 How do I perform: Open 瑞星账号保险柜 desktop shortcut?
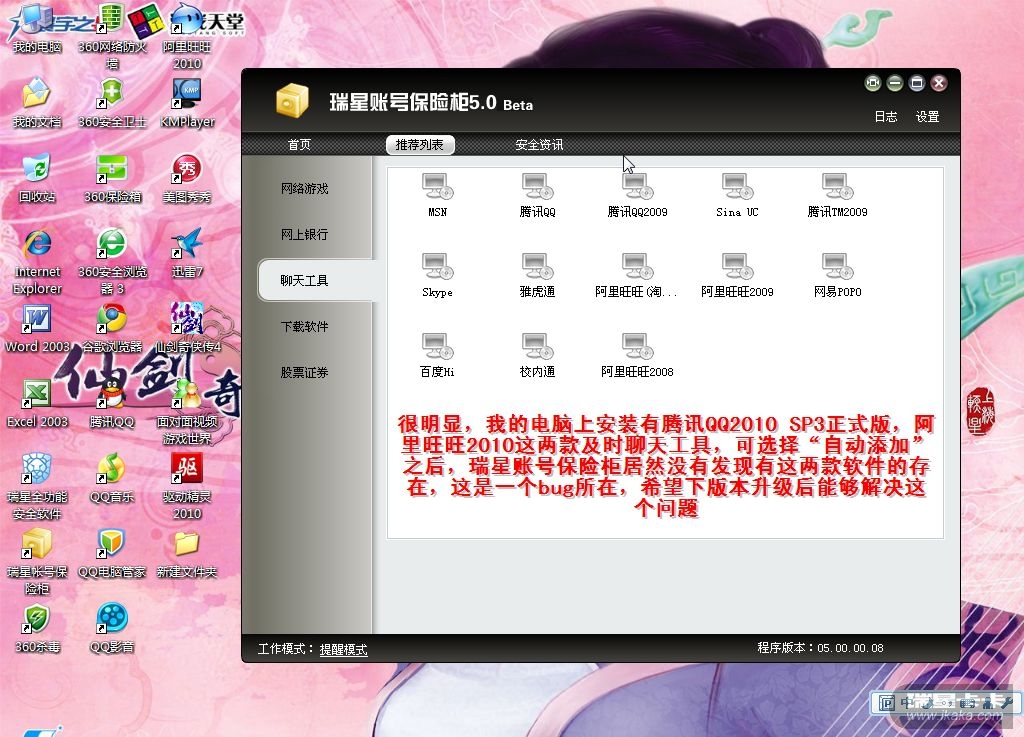[x=37, y=561]
